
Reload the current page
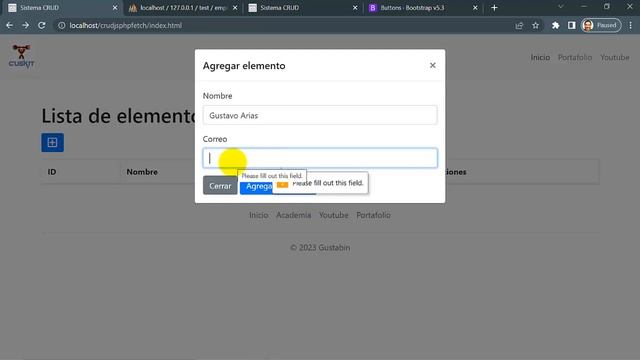[x=42, y=25]
